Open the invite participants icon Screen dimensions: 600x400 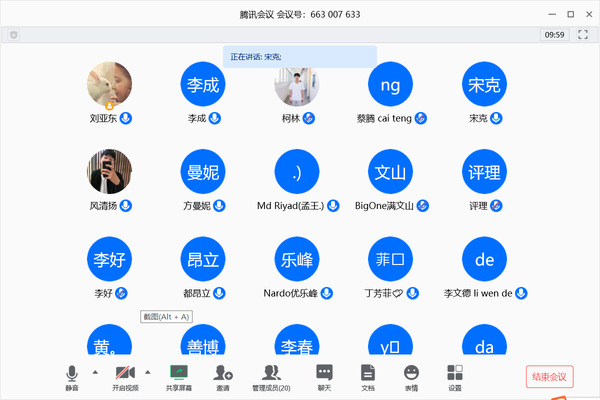(x=222, y=373)
